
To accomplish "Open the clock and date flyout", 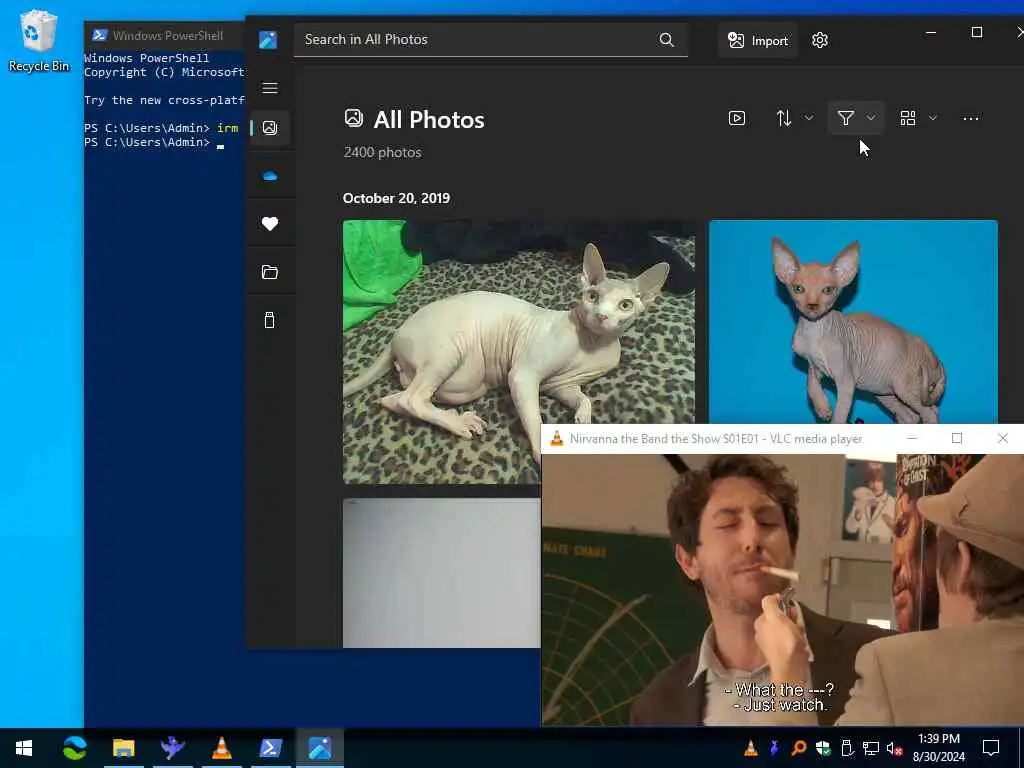I will pos(938,748).
